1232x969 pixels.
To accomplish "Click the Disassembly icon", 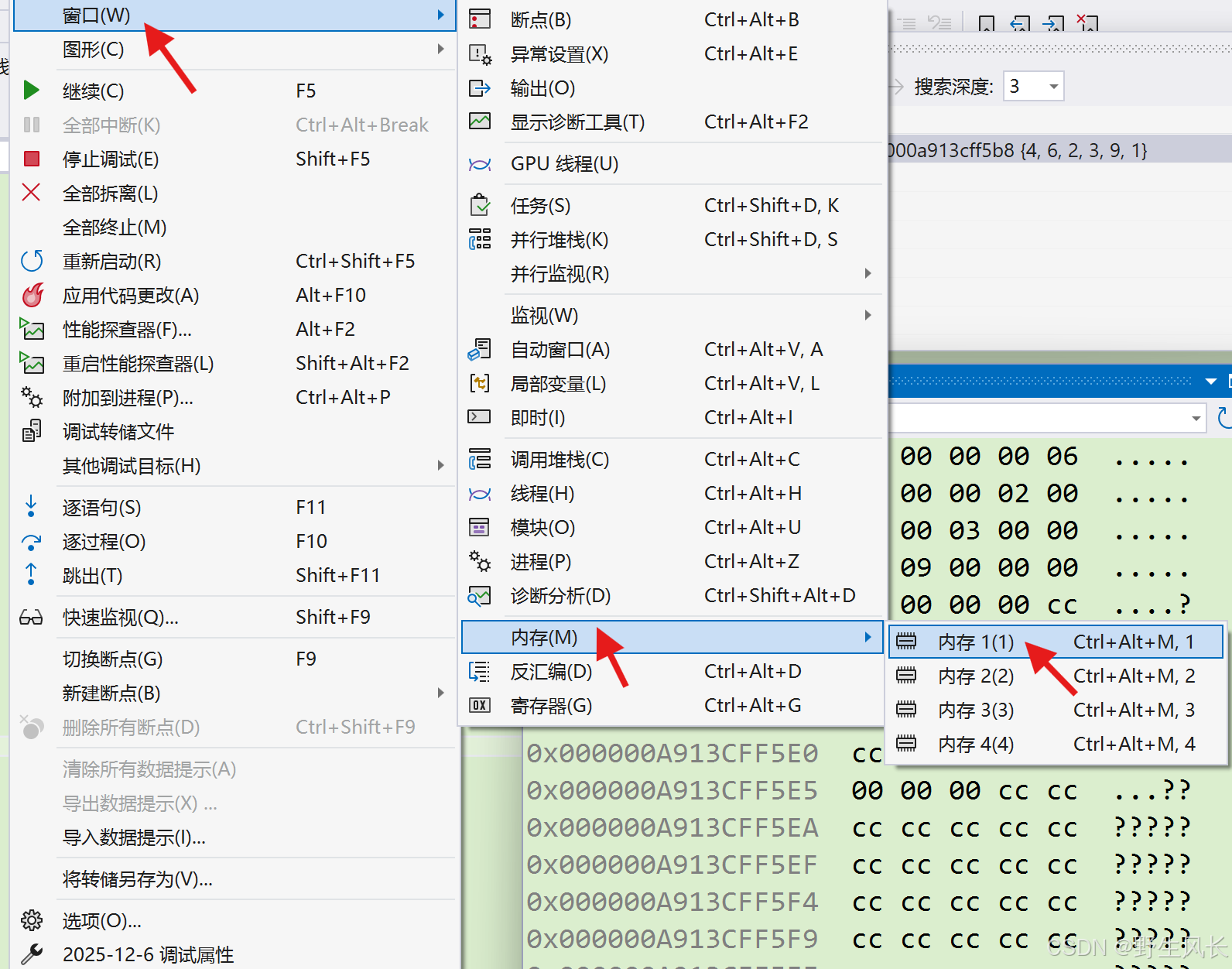I will [x=480, y=671].
